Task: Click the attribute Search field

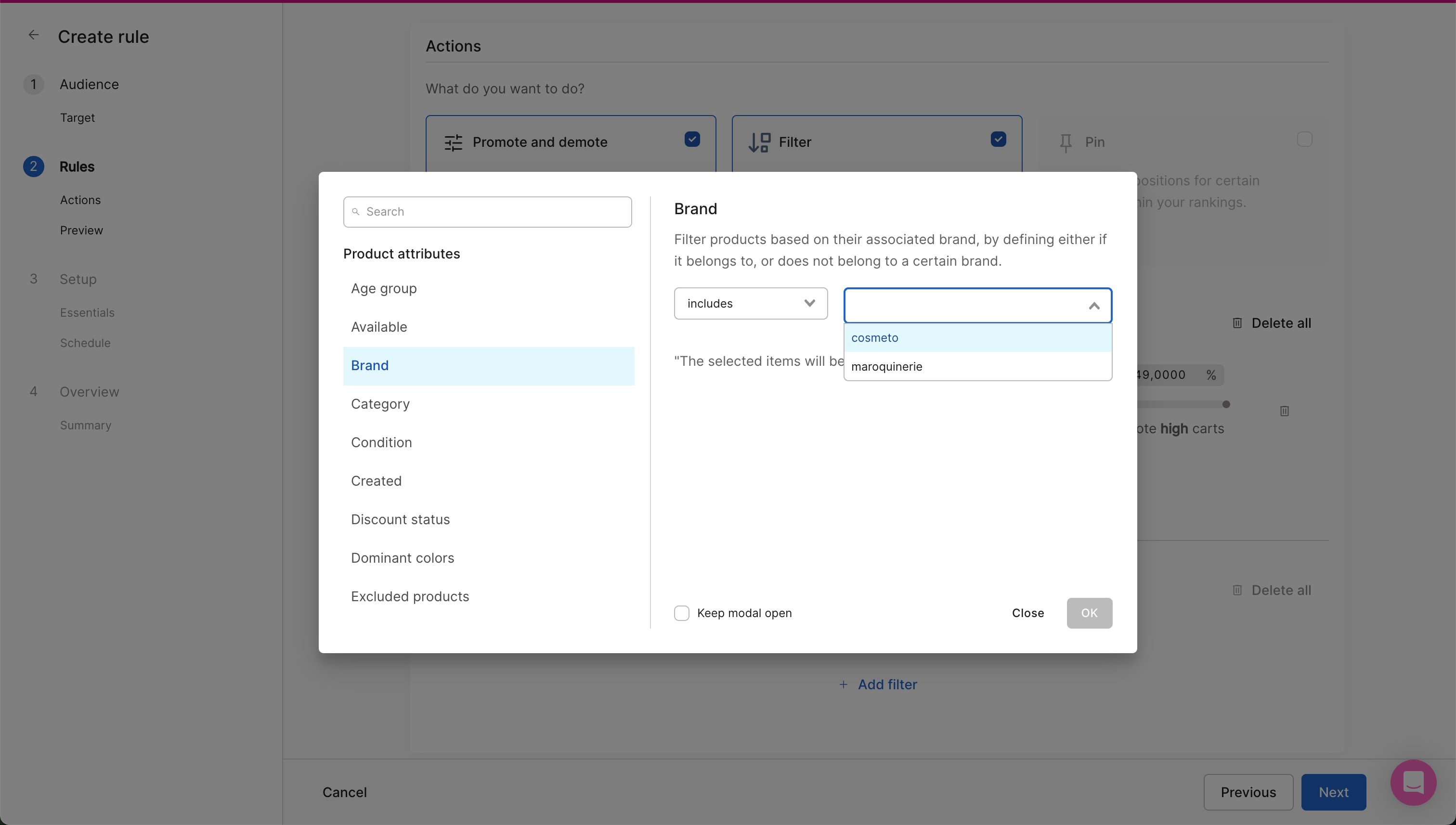Action: pos(487,212)
